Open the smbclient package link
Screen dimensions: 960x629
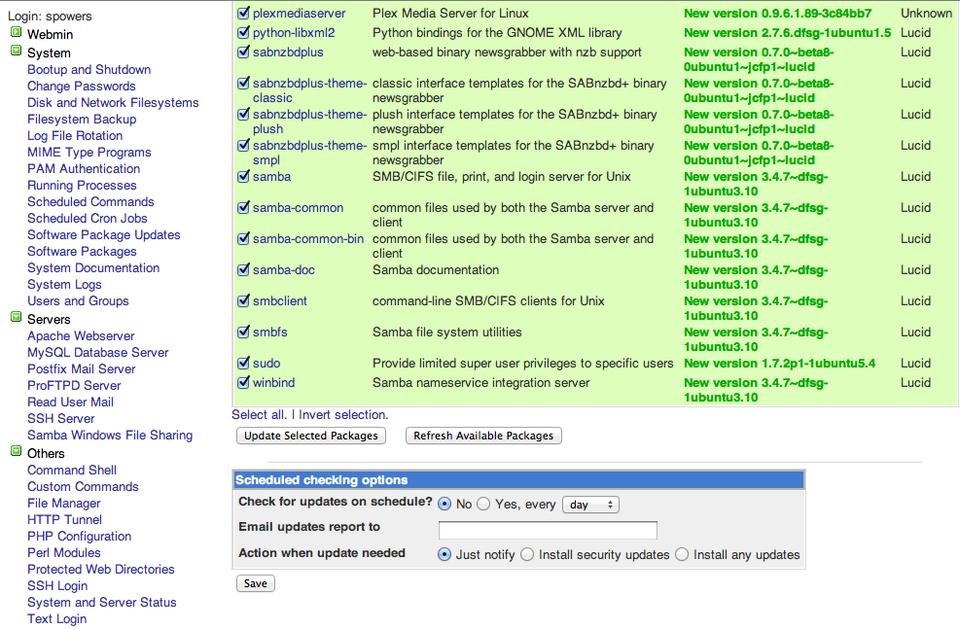280,301
